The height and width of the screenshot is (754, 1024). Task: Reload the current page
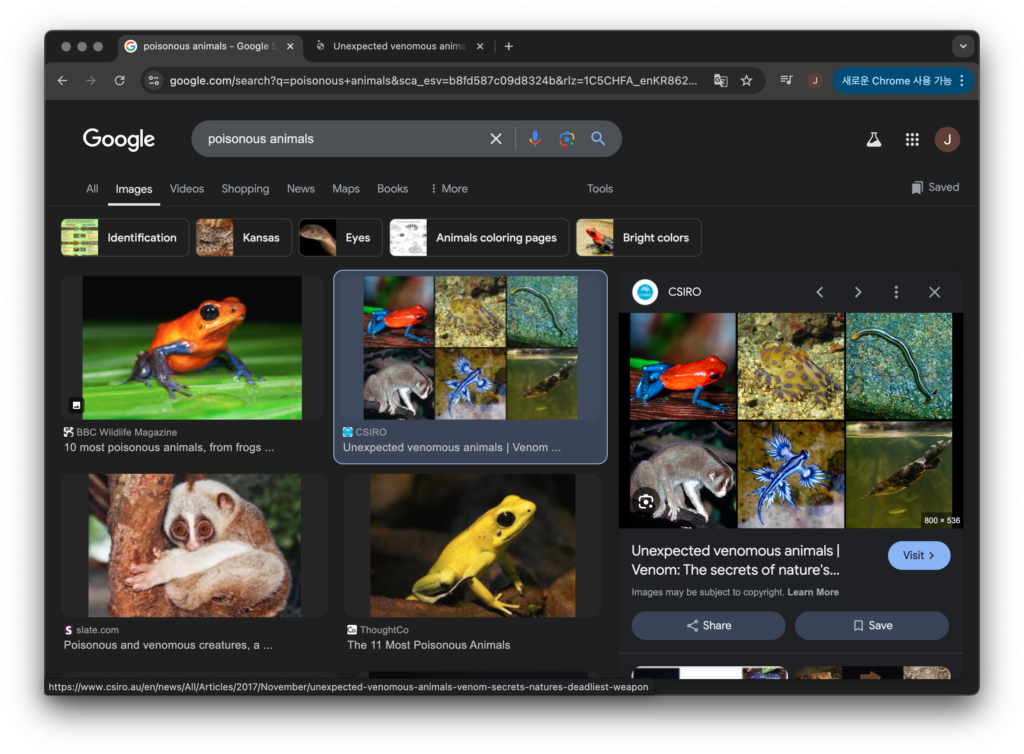pyautogui.click(x=120, y=81)
